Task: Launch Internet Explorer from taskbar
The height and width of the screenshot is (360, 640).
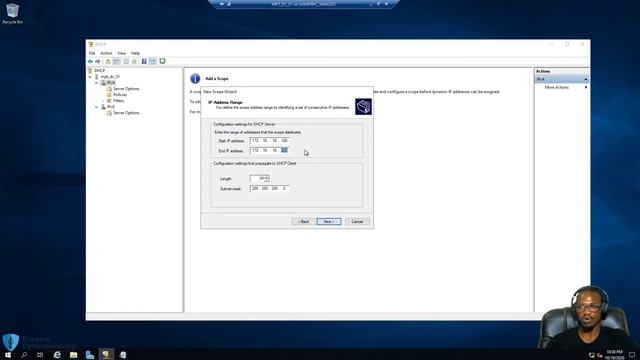Action: (57, 355)
